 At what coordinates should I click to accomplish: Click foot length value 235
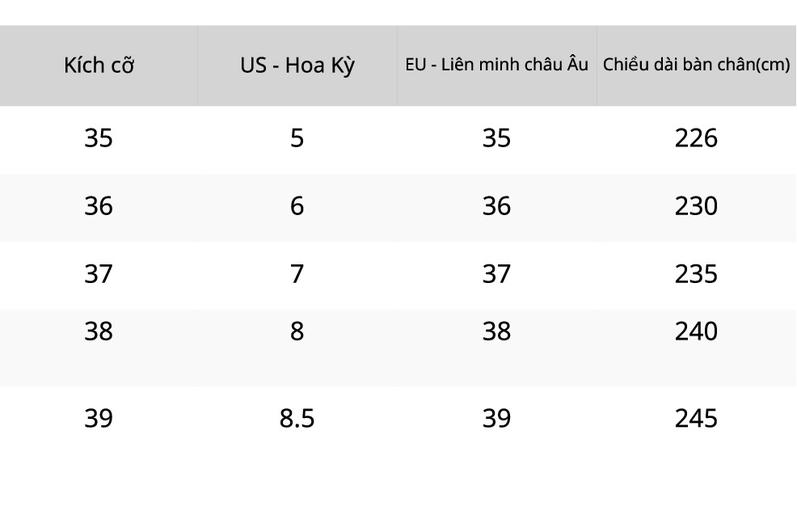696,274
